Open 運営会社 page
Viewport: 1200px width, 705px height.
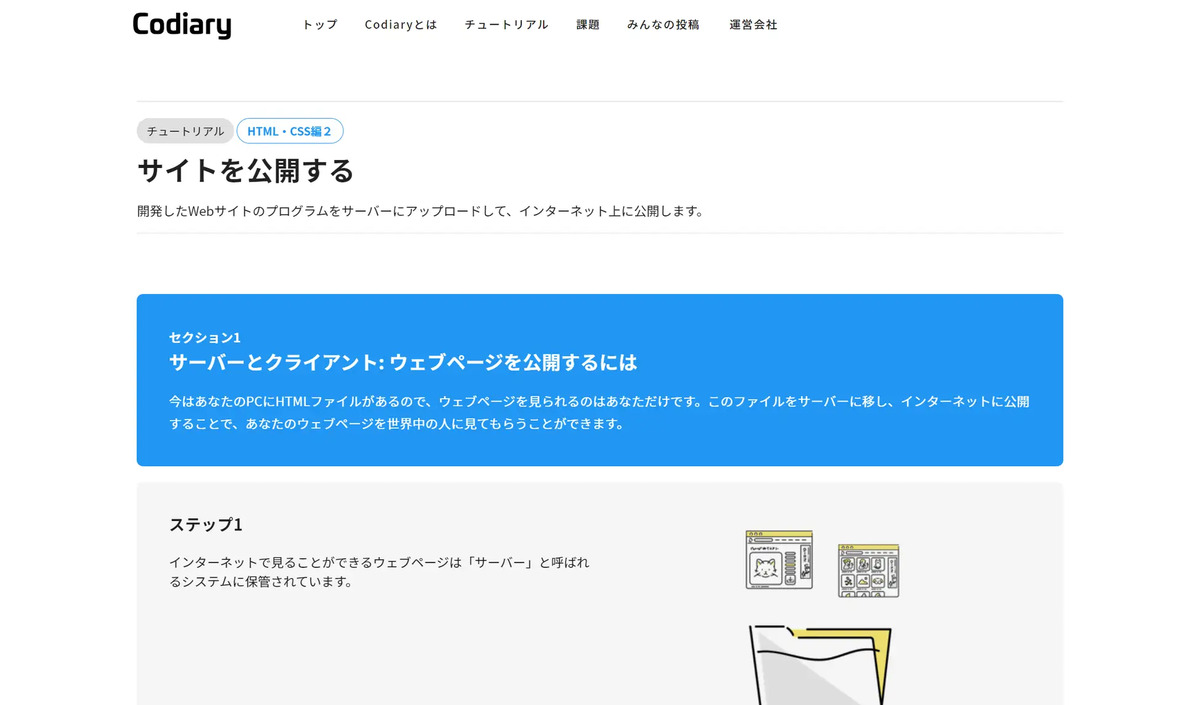pyautogui.click(x=753, y=24)
